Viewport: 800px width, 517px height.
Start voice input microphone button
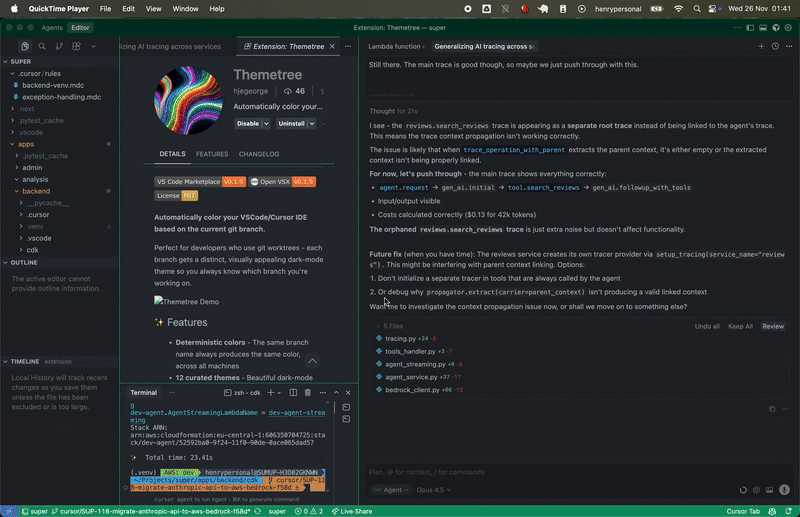point(784,490)
